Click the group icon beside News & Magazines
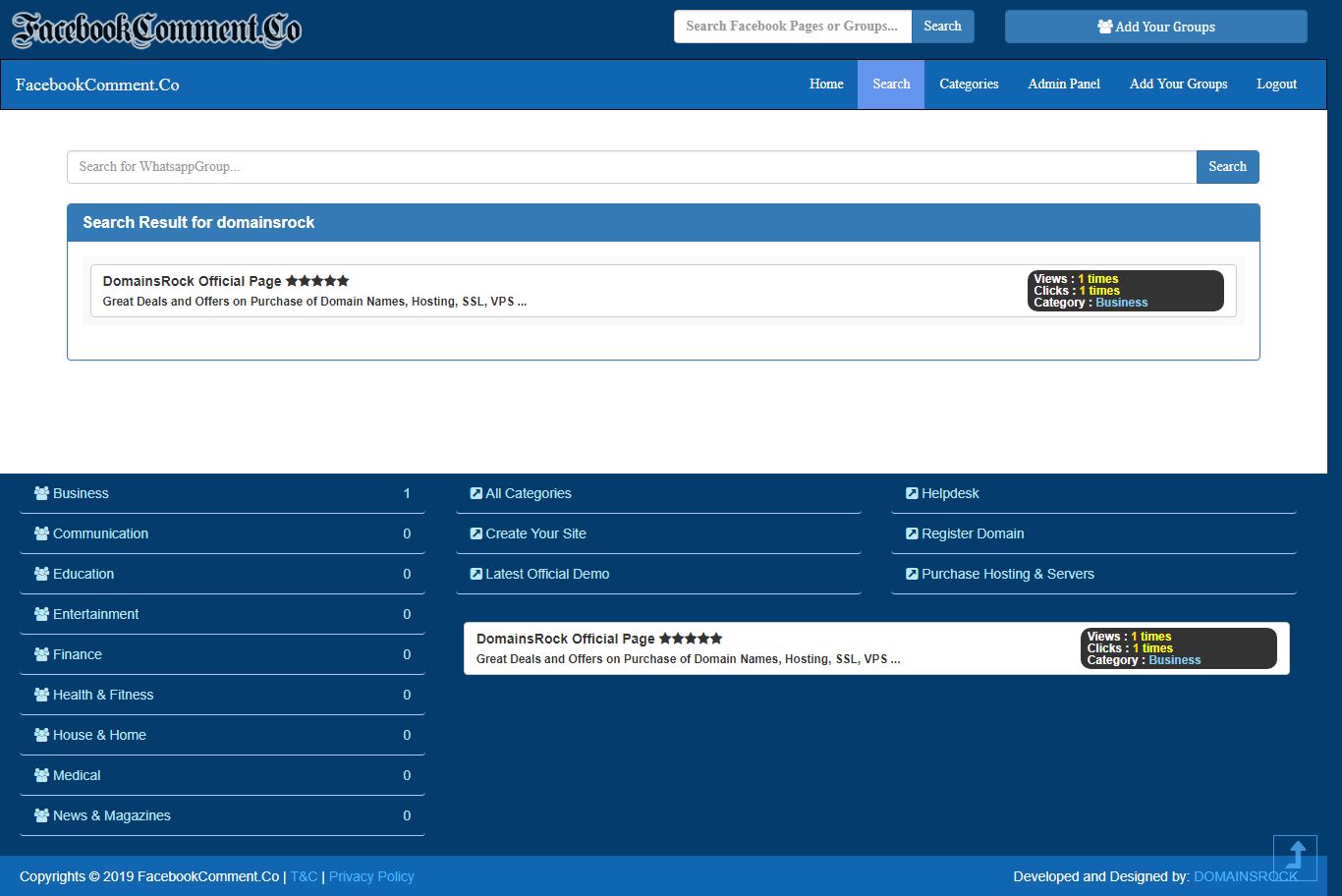The image size is (1342, 896). tap(41, 815)
